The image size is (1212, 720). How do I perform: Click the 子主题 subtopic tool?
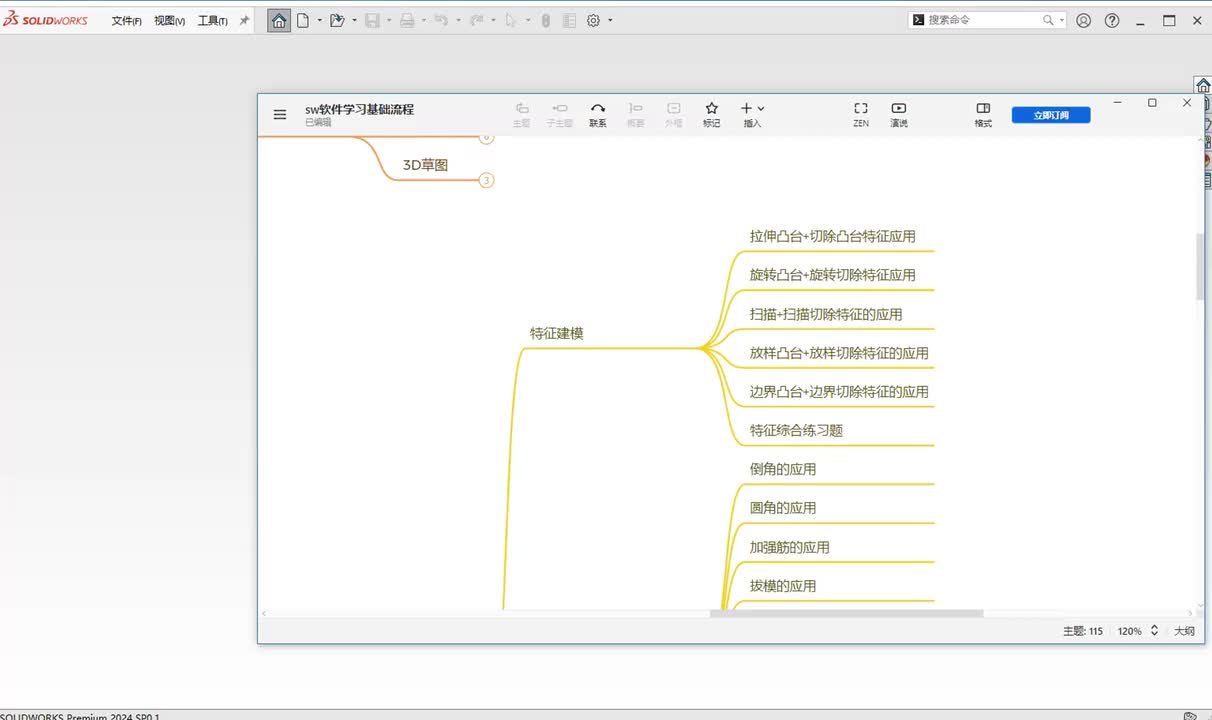point(559,114)
